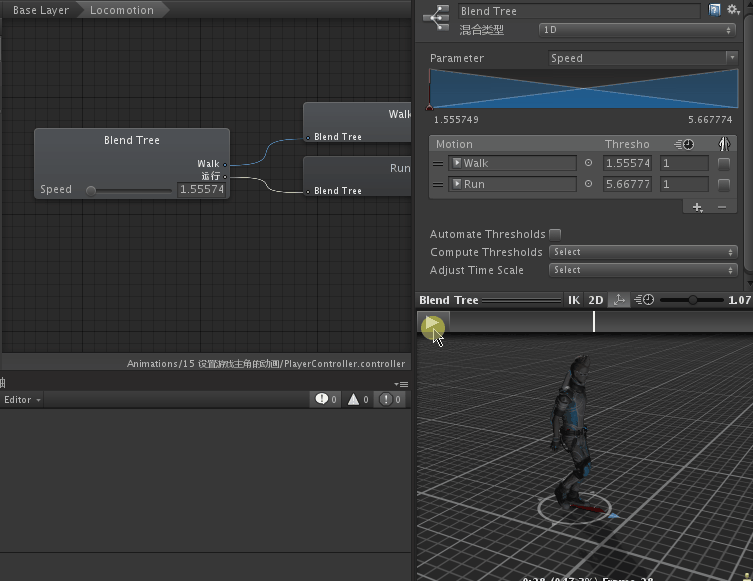Toggle console info messages filter

[326, 399]
